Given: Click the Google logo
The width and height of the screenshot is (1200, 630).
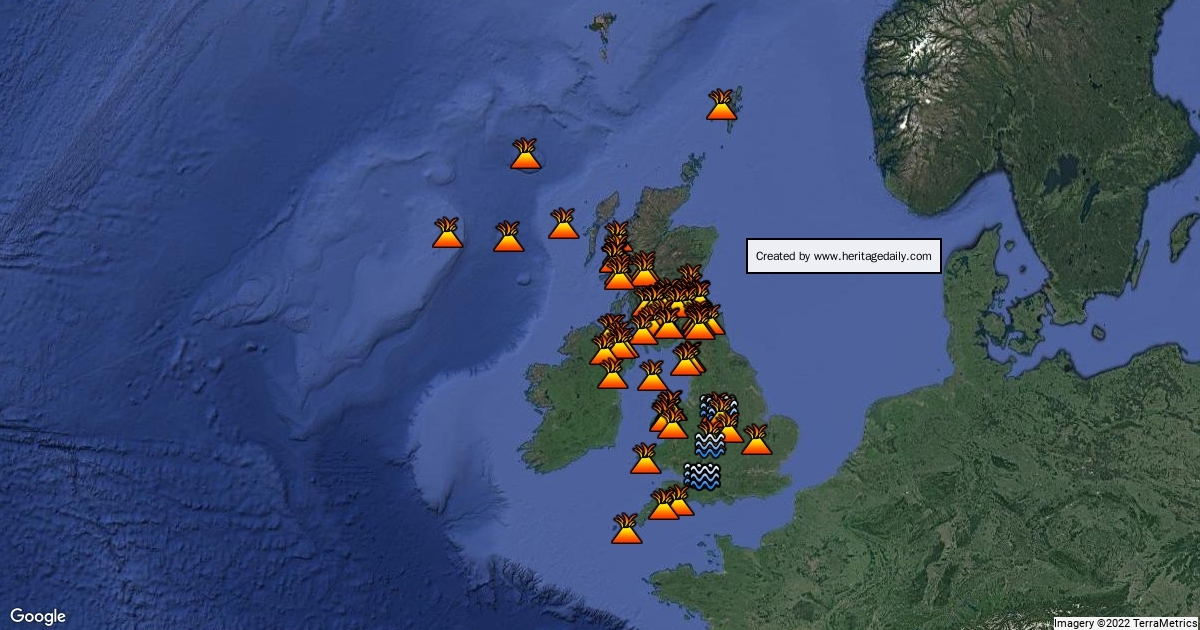Looking at the screenshot, I should (38, 616).
